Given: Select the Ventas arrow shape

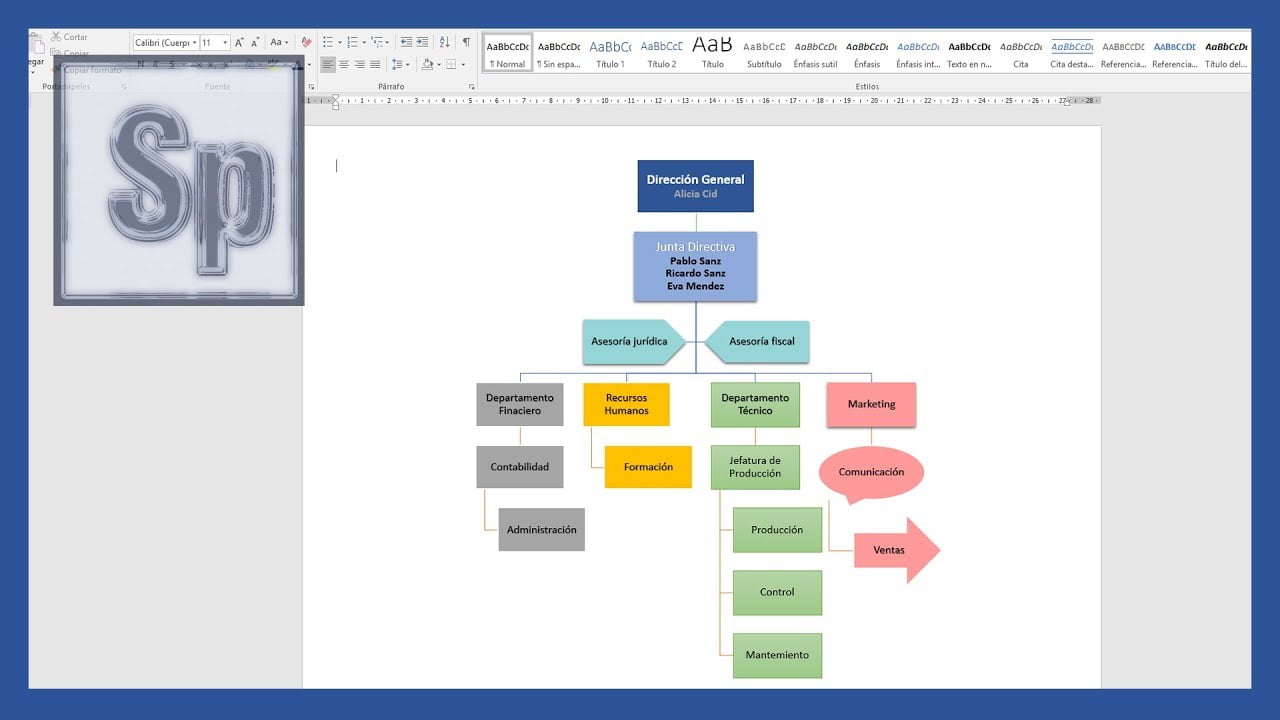Looking at the screenshot, I should point(896,550).
